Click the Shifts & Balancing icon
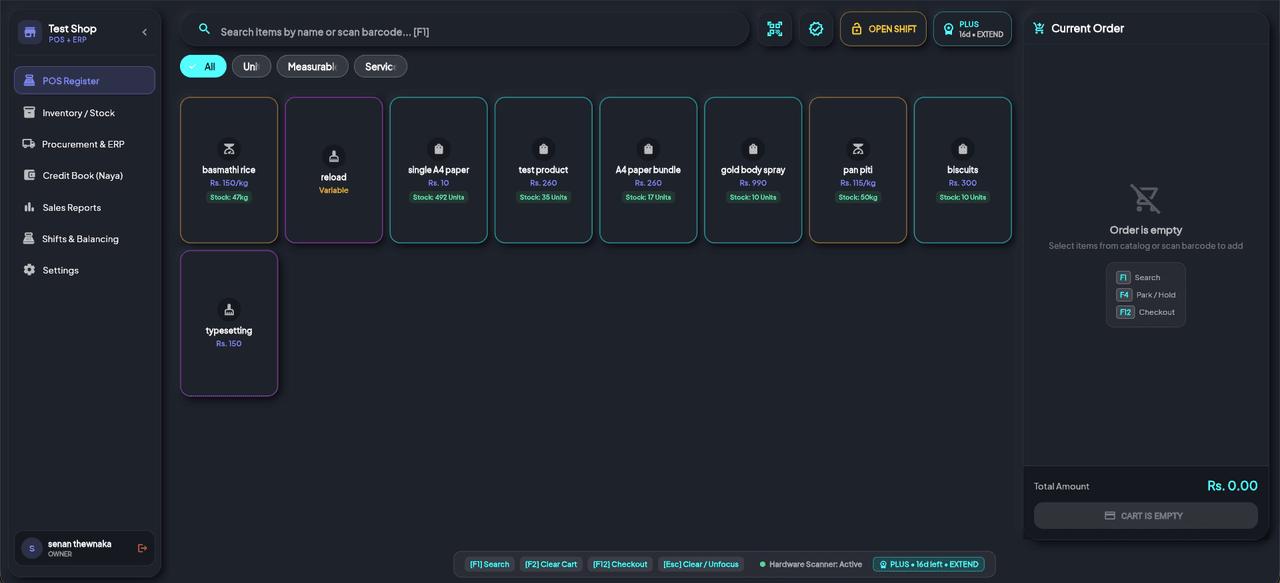The image size is (1280, 583). click(x=29, y=239)
